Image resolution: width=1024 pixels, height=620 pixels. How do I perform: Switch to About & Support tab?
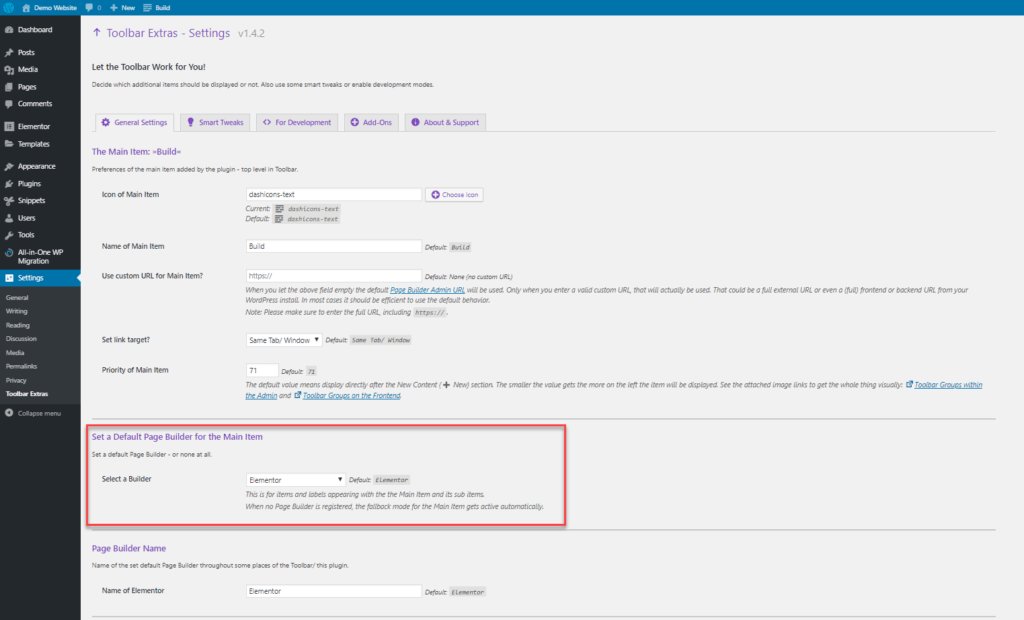point(445,122)
